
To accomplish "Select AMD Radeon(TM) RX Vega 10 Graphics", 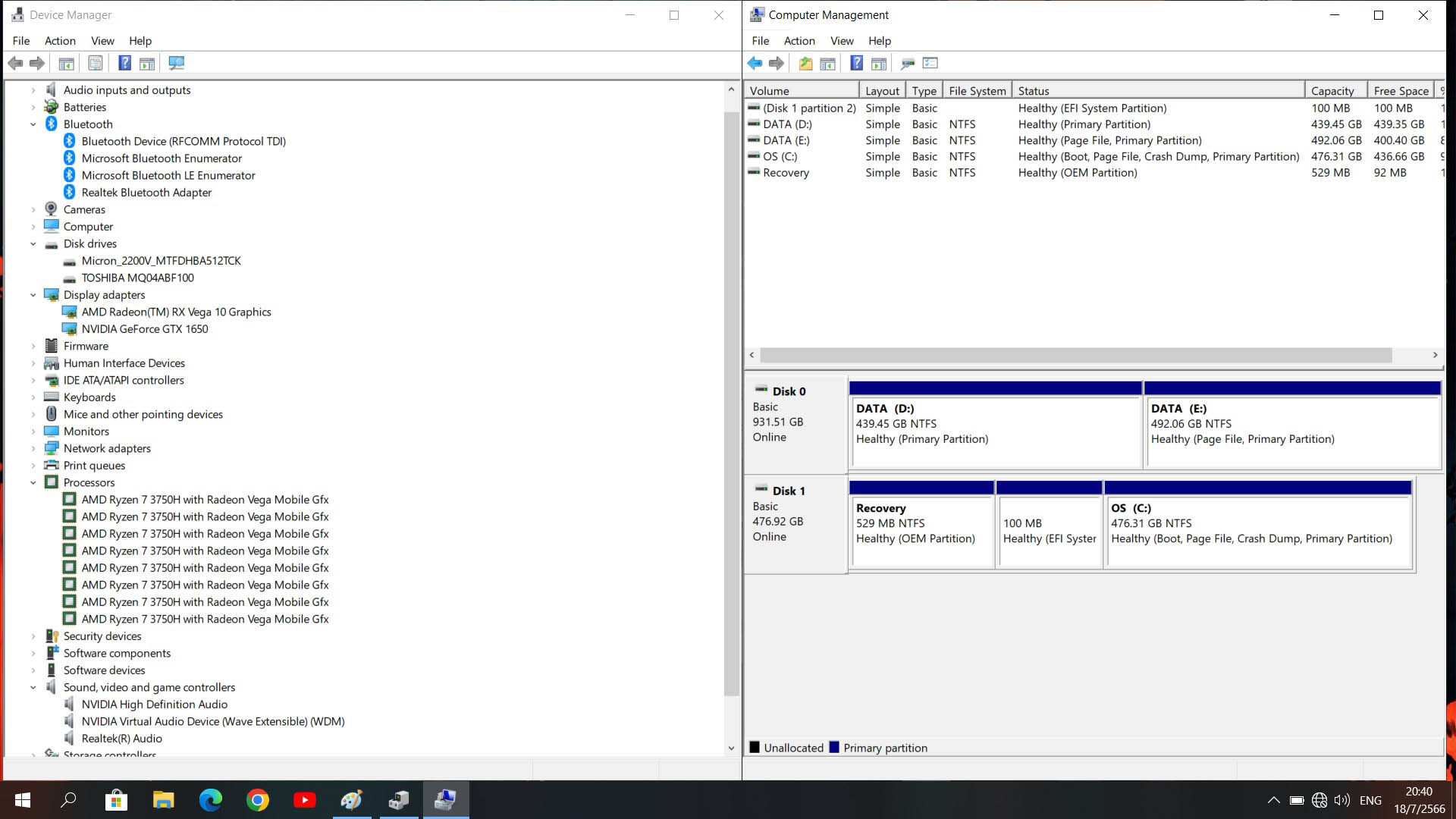I will pos(177,312).
